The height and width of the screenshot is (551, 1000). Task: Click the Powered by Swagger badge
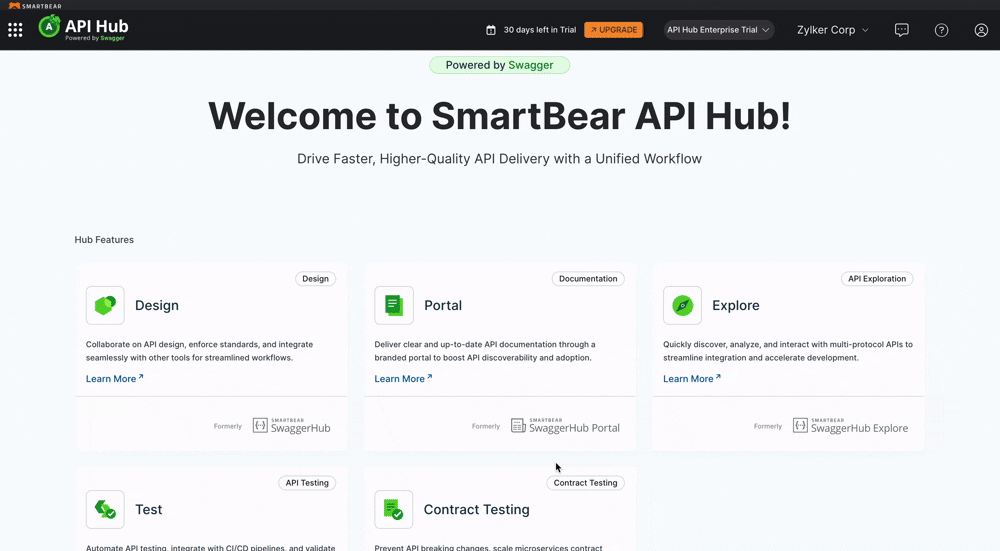click(499, 65)
